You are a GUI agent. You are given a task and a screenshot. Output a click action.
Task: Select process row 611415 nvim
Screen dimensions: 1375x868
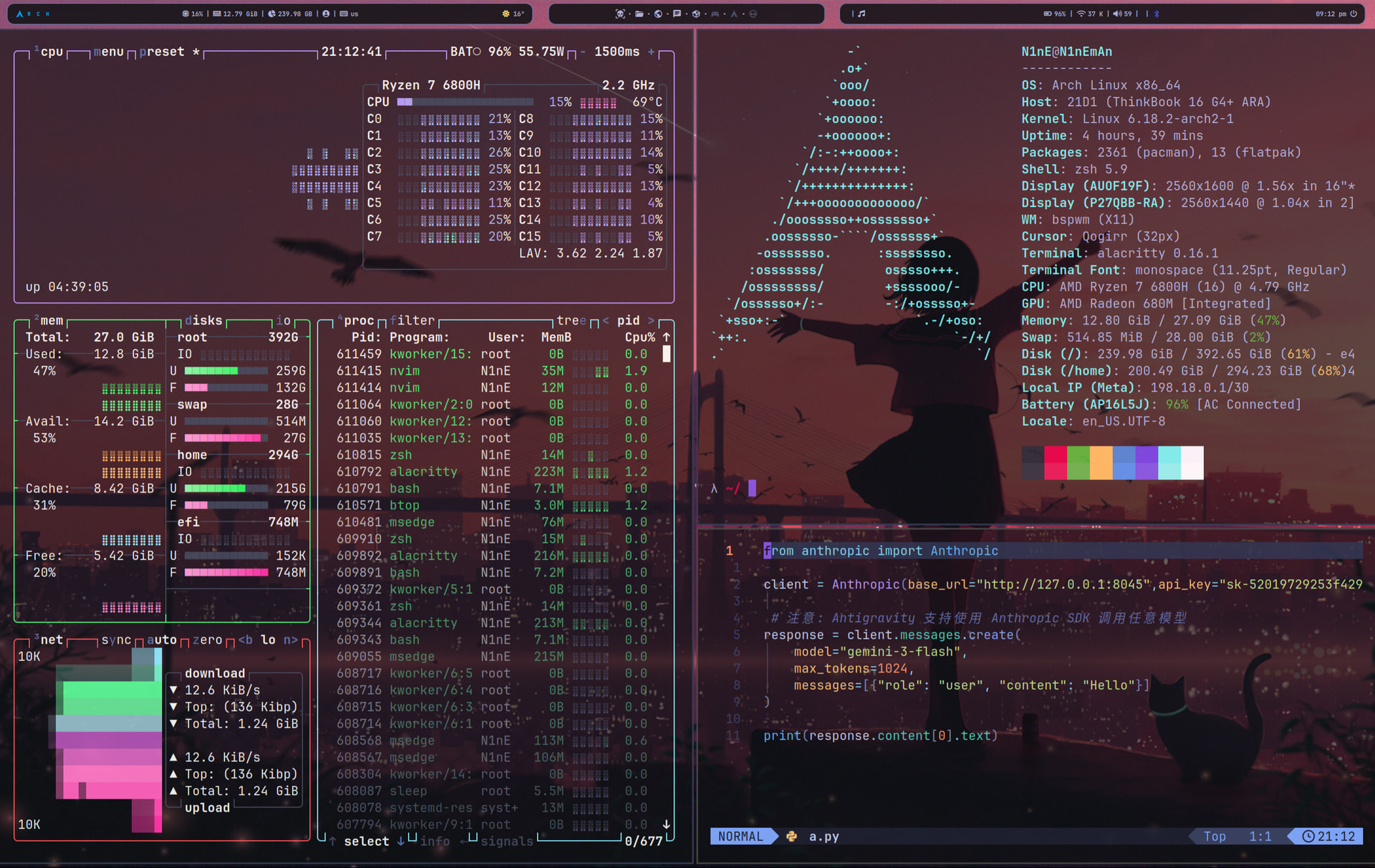click(x=493, y=370)
